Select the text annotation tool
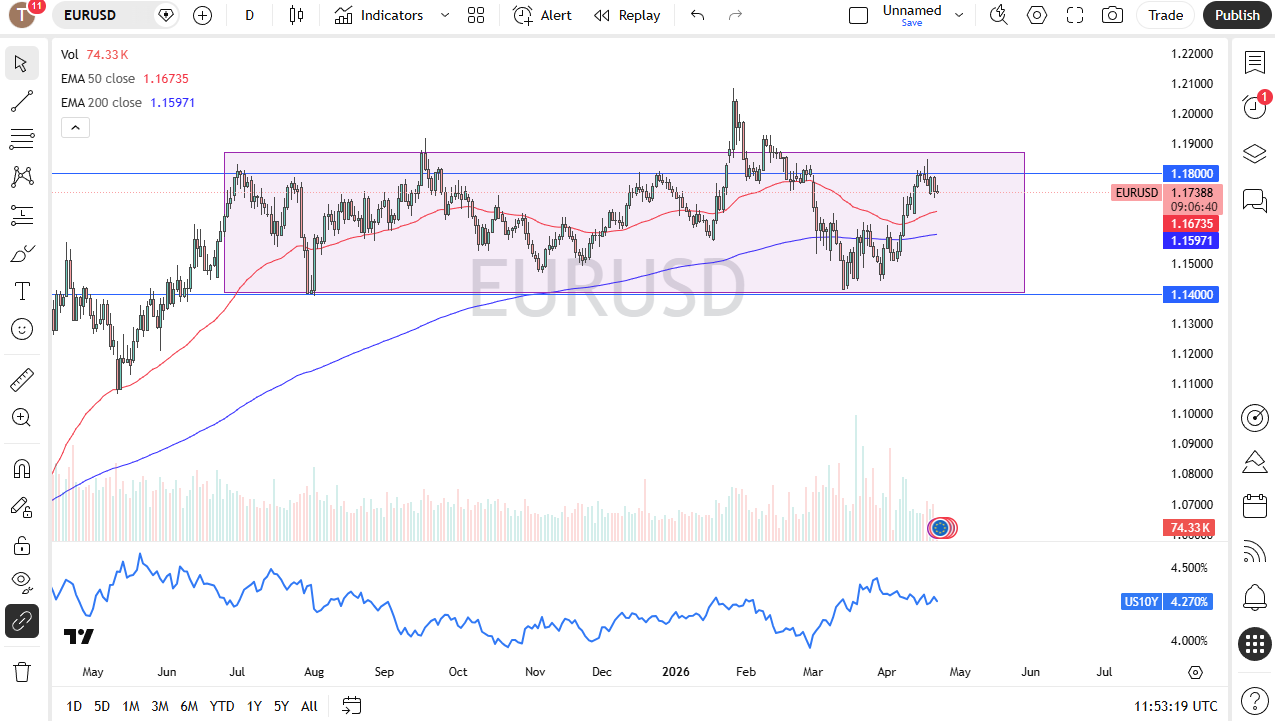 pyautogui.click(x=22, y=291)
